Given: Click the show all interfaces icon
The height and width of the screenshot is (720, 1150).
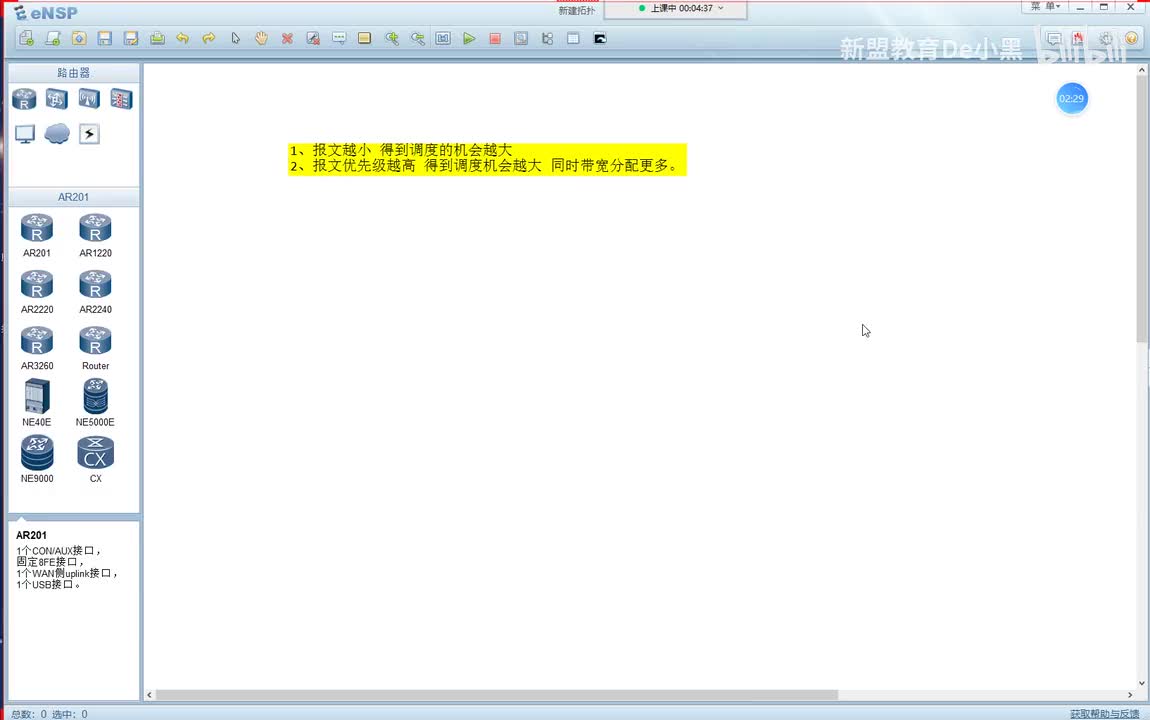Looking at the screenshot, I should (547, 38).
